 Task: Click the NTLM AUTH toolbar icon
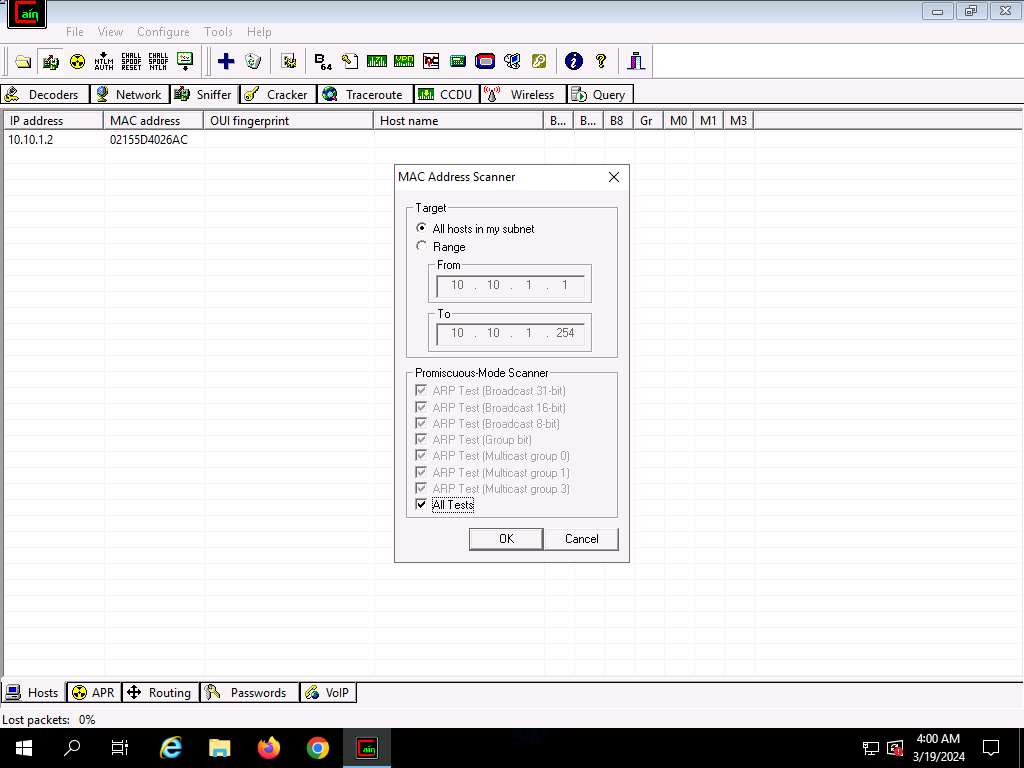click(104, 61)
